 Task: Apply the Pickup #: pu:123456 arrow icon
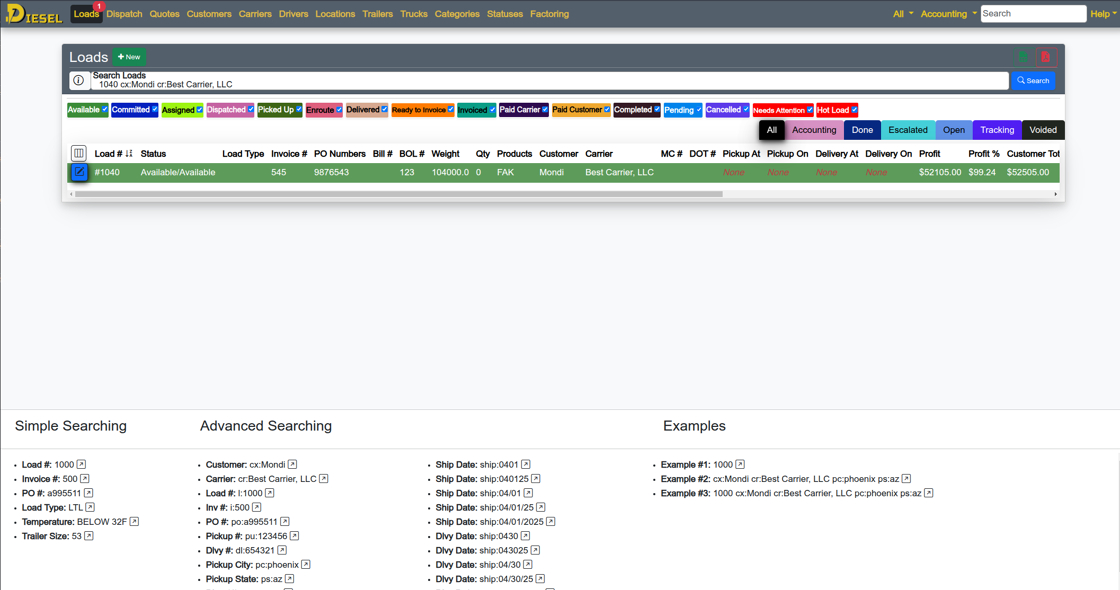[x=294, y=536]
